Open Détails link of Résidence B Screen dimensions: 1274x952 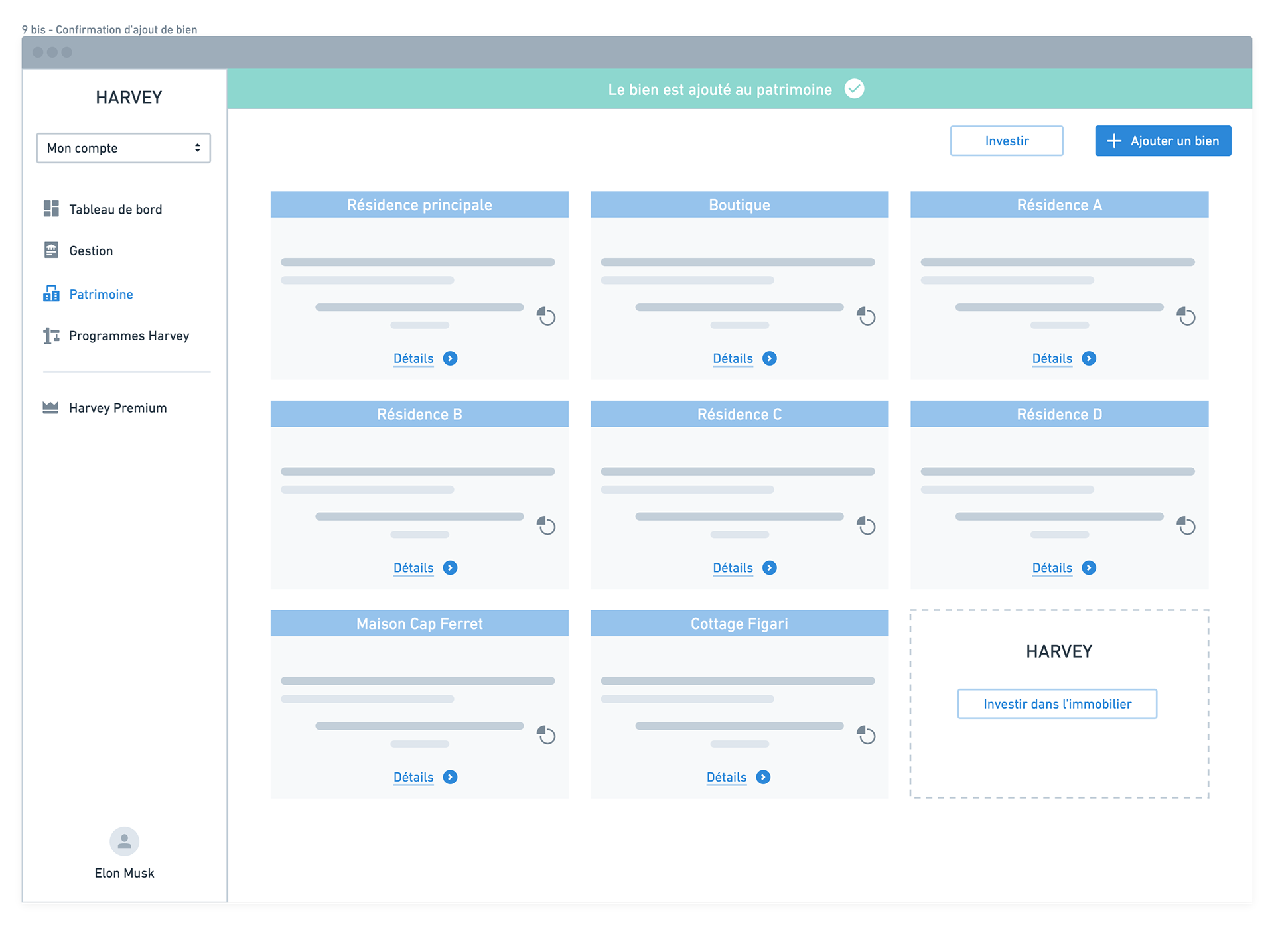tap(413, 568)
